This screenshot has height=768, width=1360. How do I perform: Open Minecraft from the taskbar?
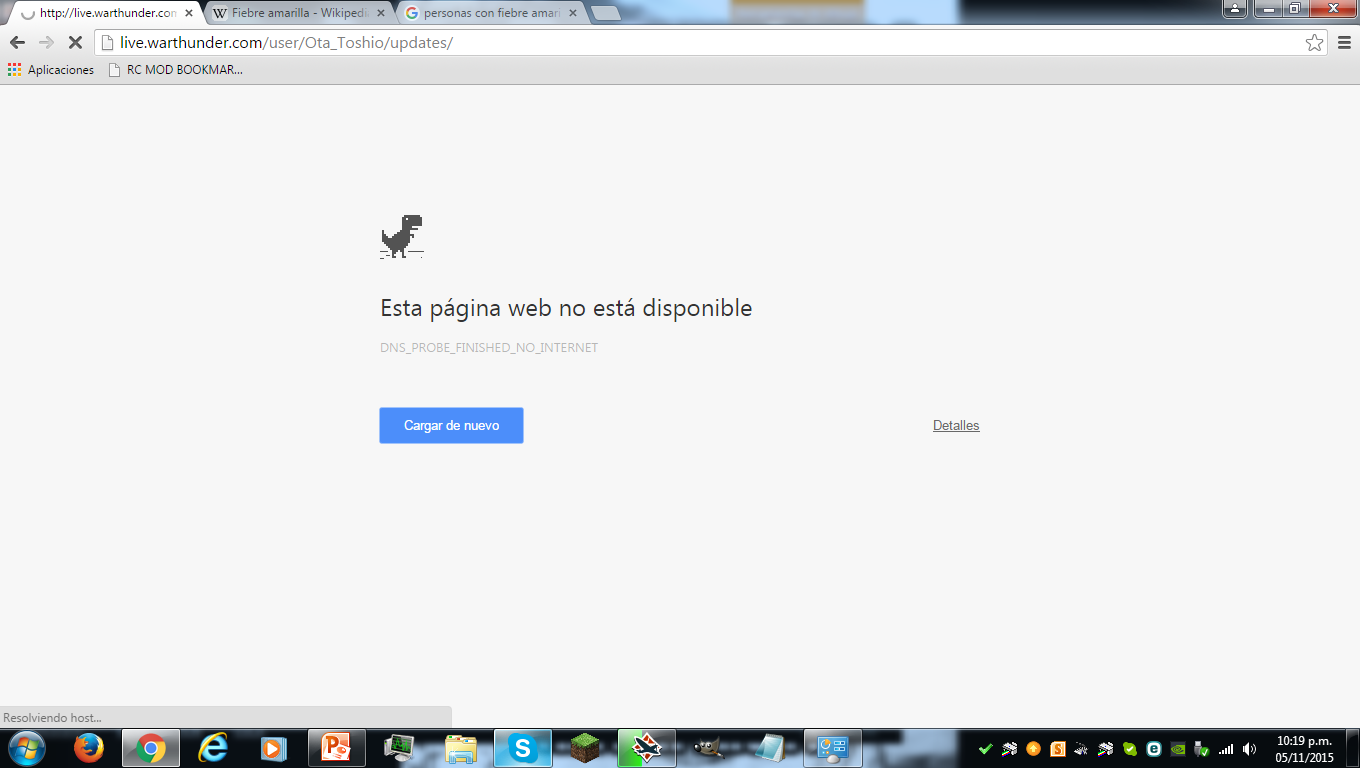tap(584, 747)
